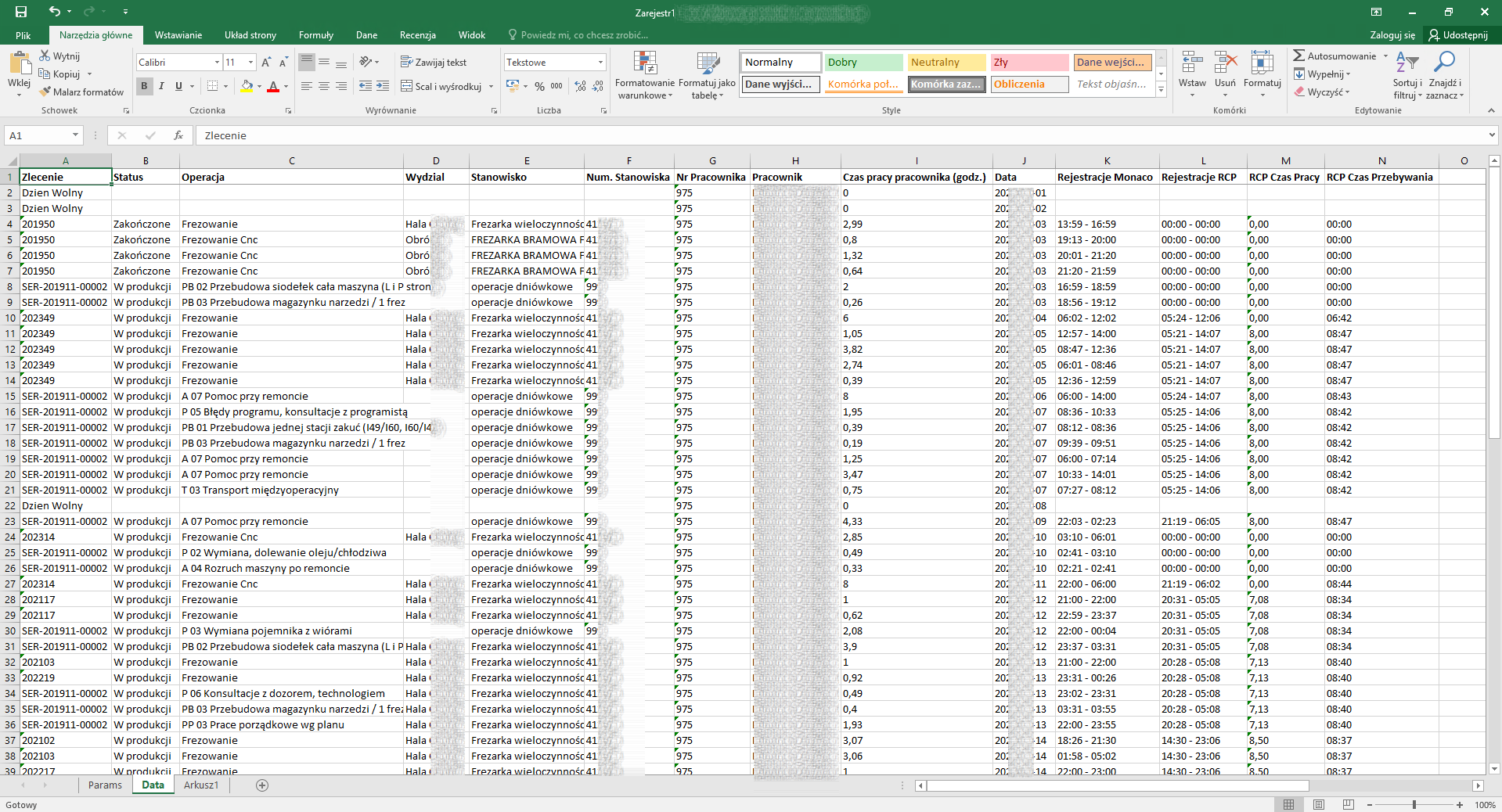This screenshot has width=1502, height=812.
Task: Click the Name Box showing A1
Action: click(35, 135)
